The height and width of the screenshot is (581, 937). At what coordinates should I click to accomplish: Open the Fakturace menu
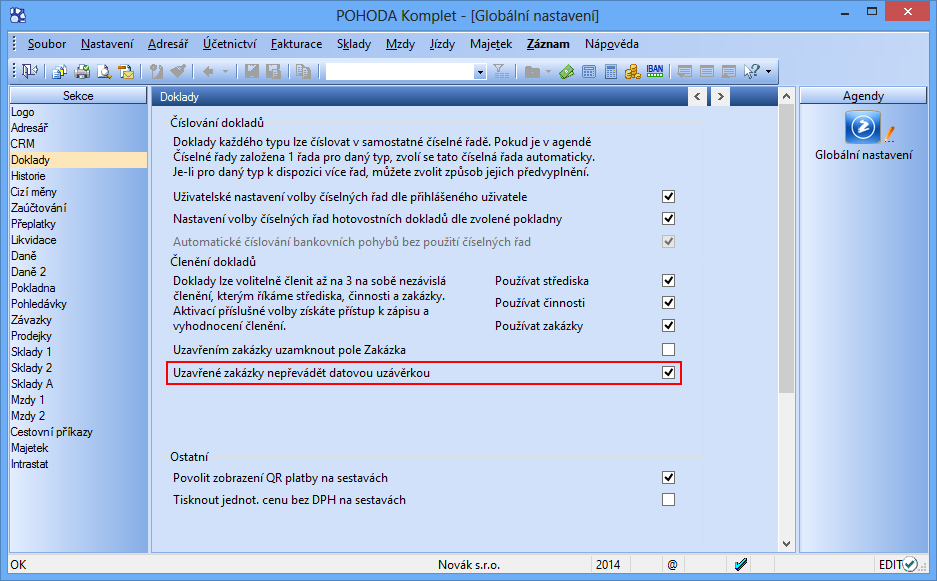tap(296, 44)
